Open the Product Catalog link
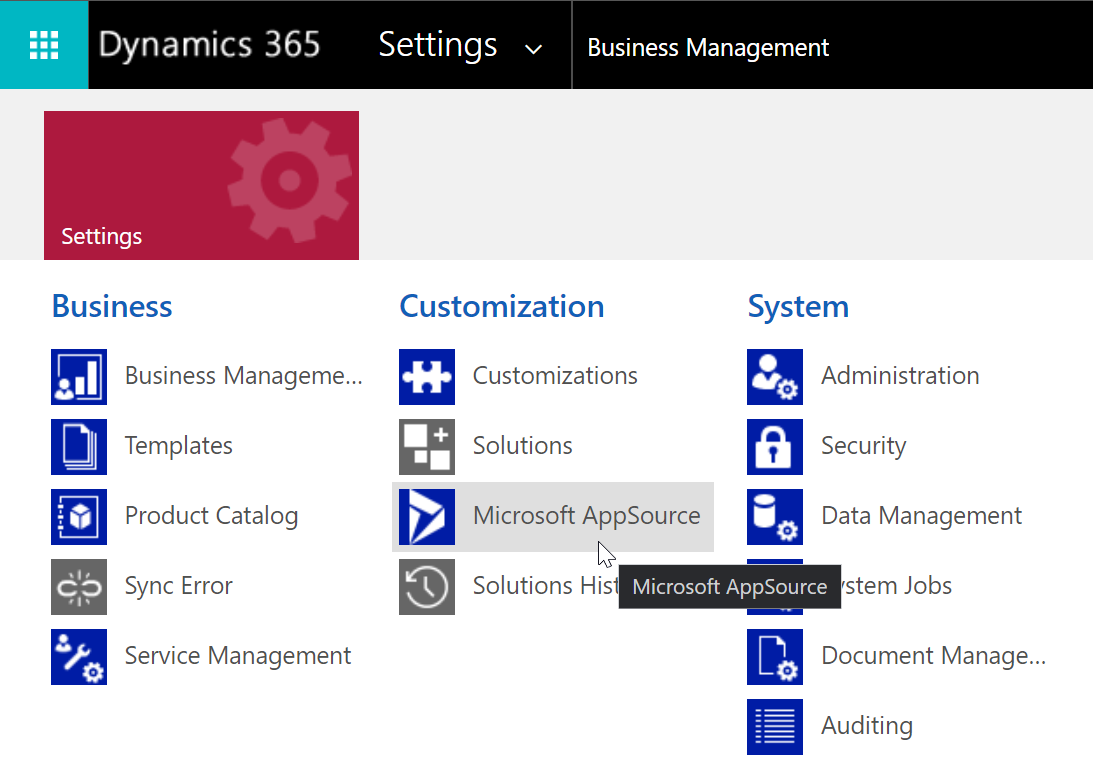 211,516
